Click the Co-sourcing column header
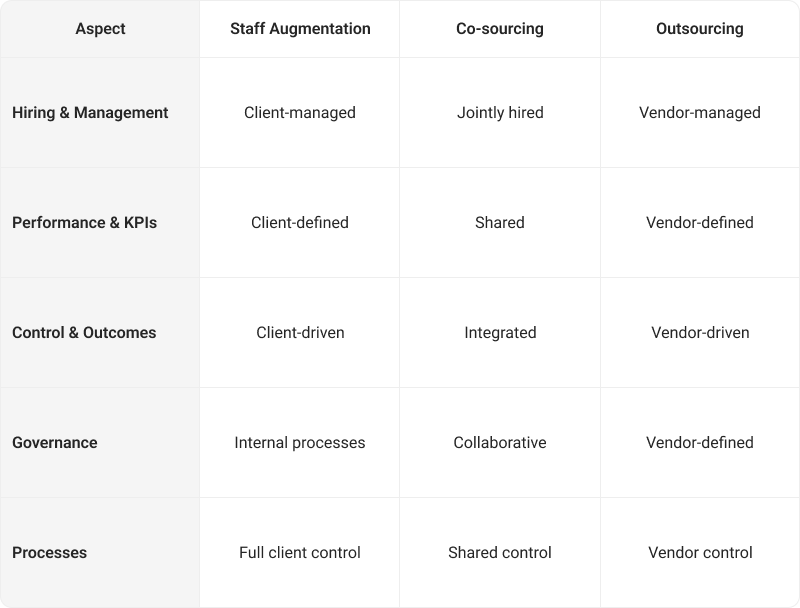The height and width of the screenshot is (608, 800). coord(500,29)
